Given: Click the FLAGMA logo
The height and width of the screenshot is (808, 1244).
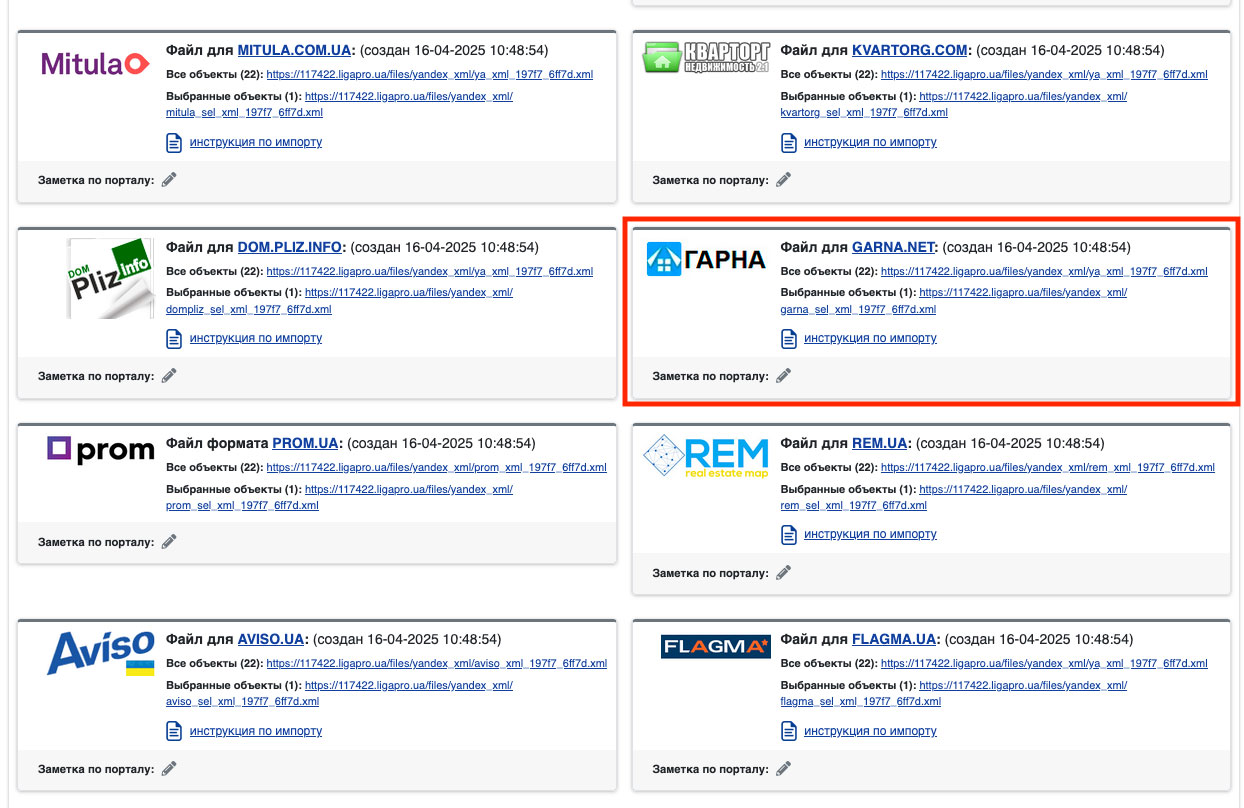Looking at the screenshot, I should pos(715,647).
